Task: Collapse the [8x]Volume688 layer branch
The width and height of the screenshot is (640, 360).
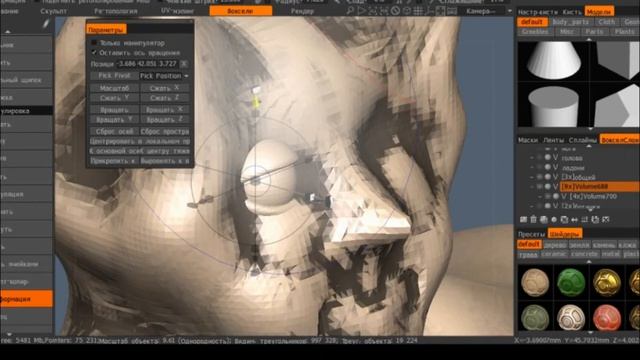Action: tap(532, 187)
